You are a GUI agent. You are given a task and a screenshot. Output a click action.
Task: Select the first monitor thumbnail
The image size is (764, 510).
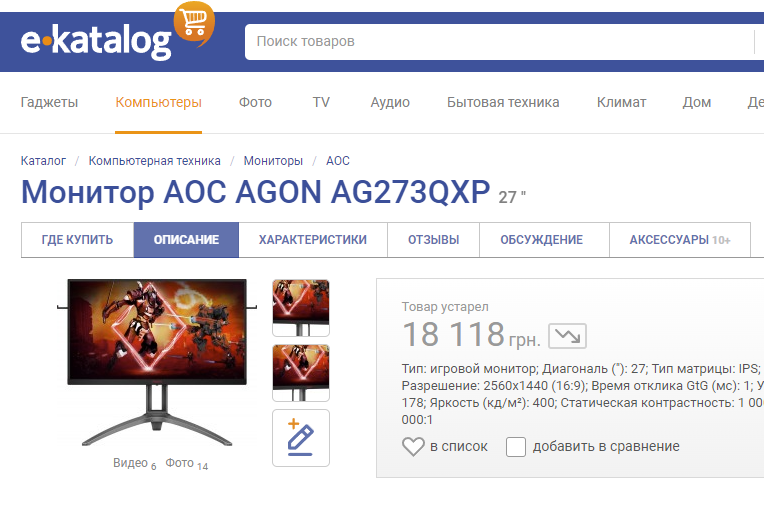click(x=301, y=308)
